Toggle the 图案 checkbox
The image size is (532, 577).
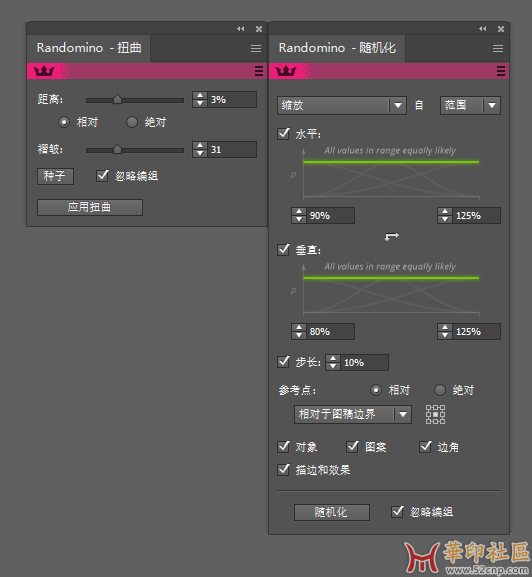click(x=352, y=447)
